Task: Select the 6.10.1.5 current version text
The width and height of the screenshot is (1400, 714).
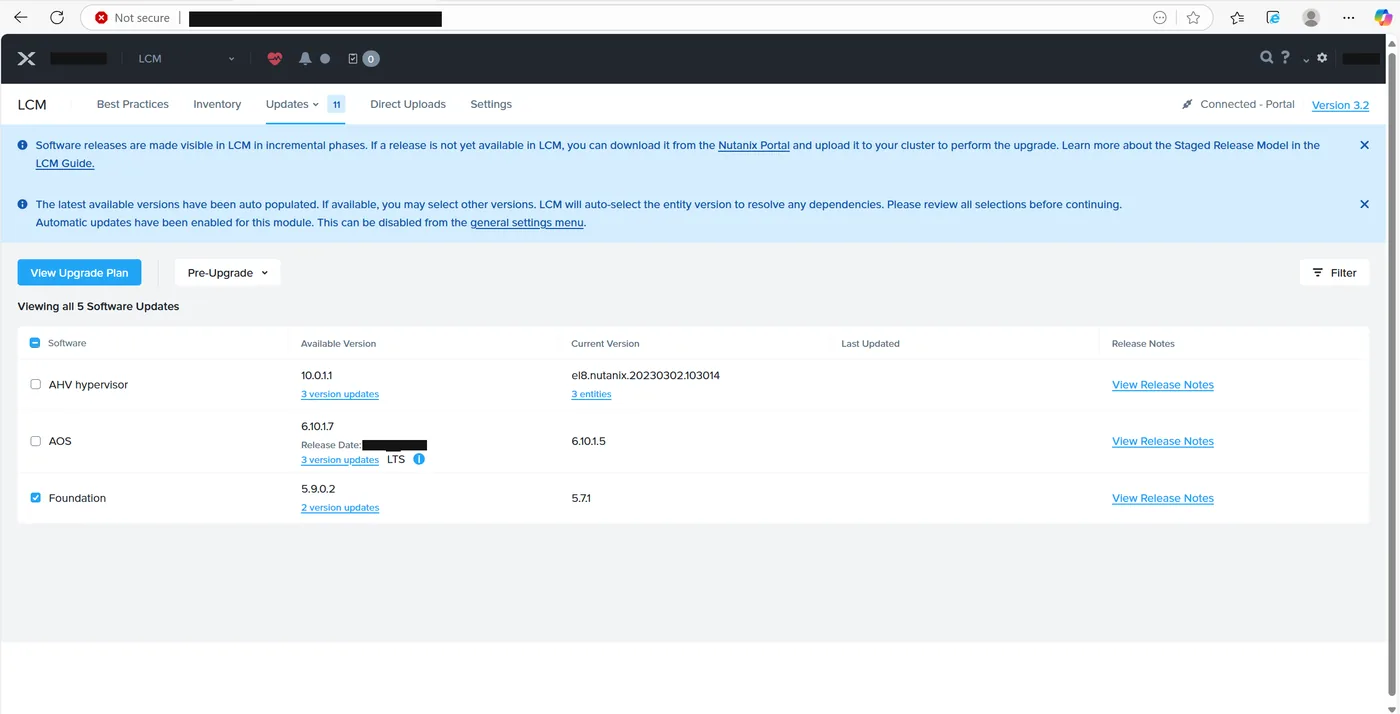Action: click(x=588, y=441)
